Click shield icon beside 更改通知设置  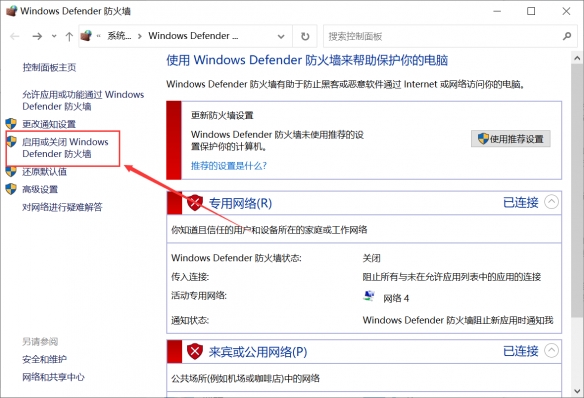pos(11,124)
